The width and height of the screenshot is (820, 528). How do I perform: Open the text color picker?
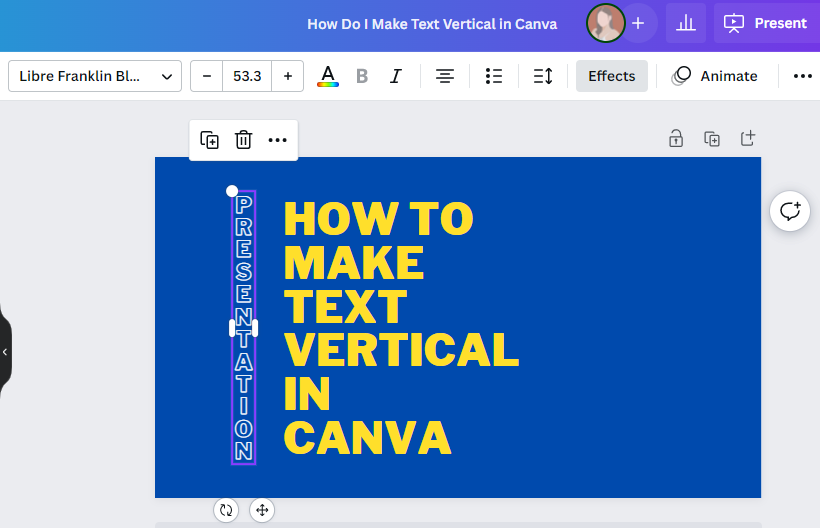[328, 76]
